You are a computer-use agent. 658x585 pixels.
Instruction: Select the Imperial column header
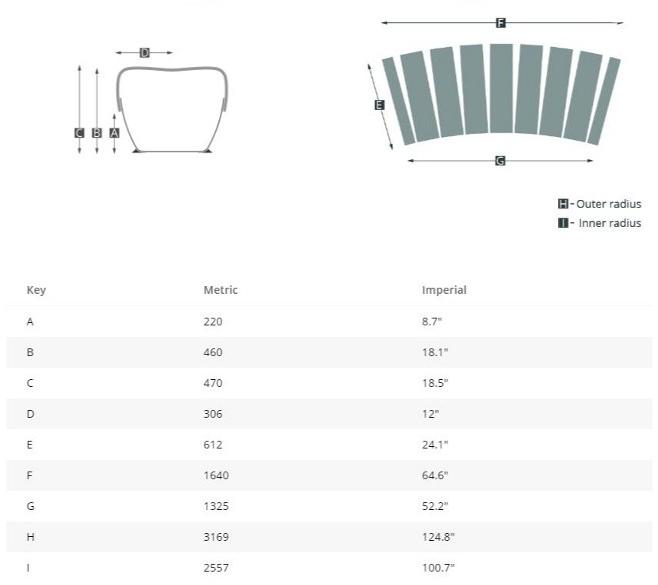click(x=444, y=291)
